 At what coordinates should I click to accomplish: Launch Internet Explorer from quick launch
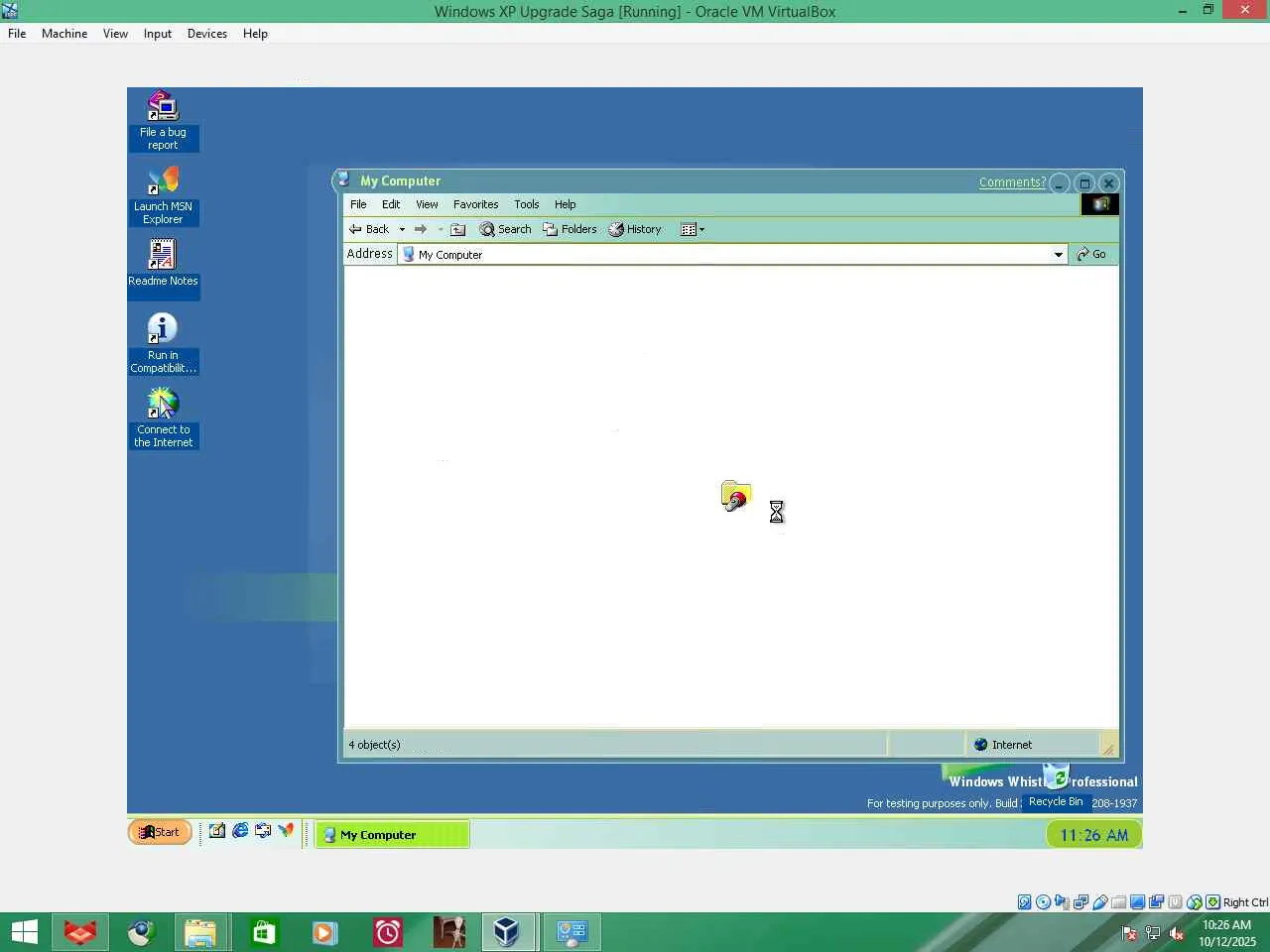coord(240,831)
